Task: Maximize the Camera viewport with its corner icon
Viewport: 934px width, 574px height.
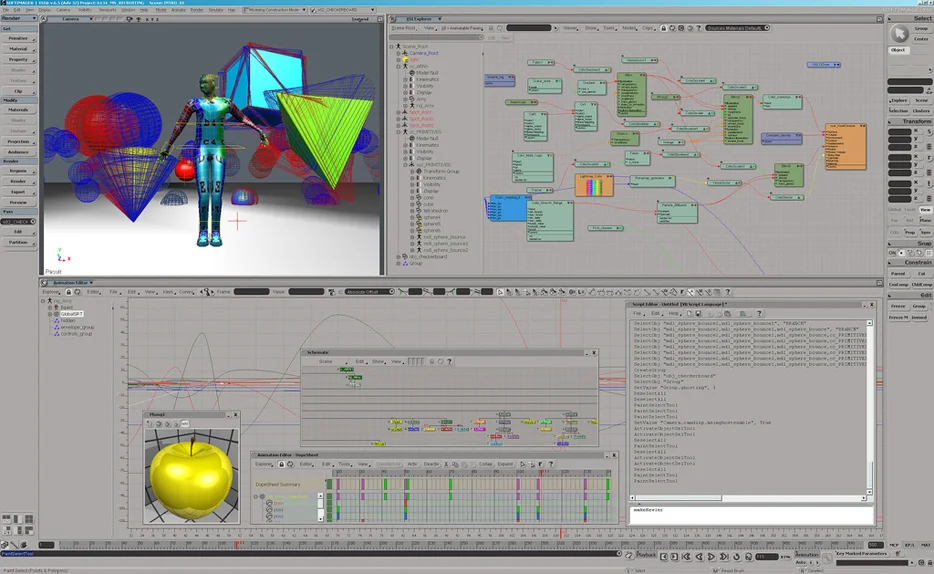Action: click(380, 19)
